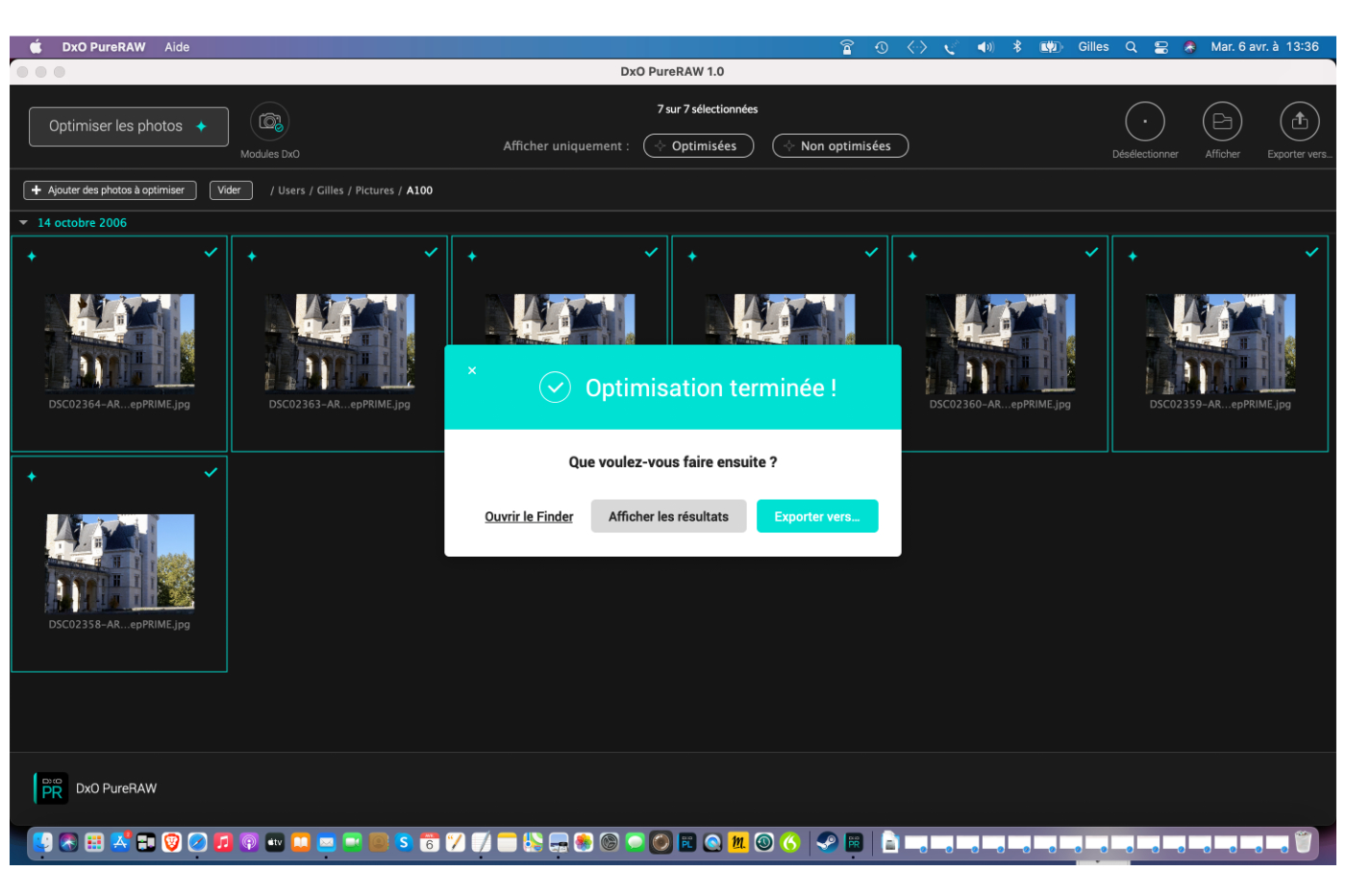Screen dimensions: 1346x896
Task: Collapse the 14 octobre 2006 group
Action: pos(24,223)
